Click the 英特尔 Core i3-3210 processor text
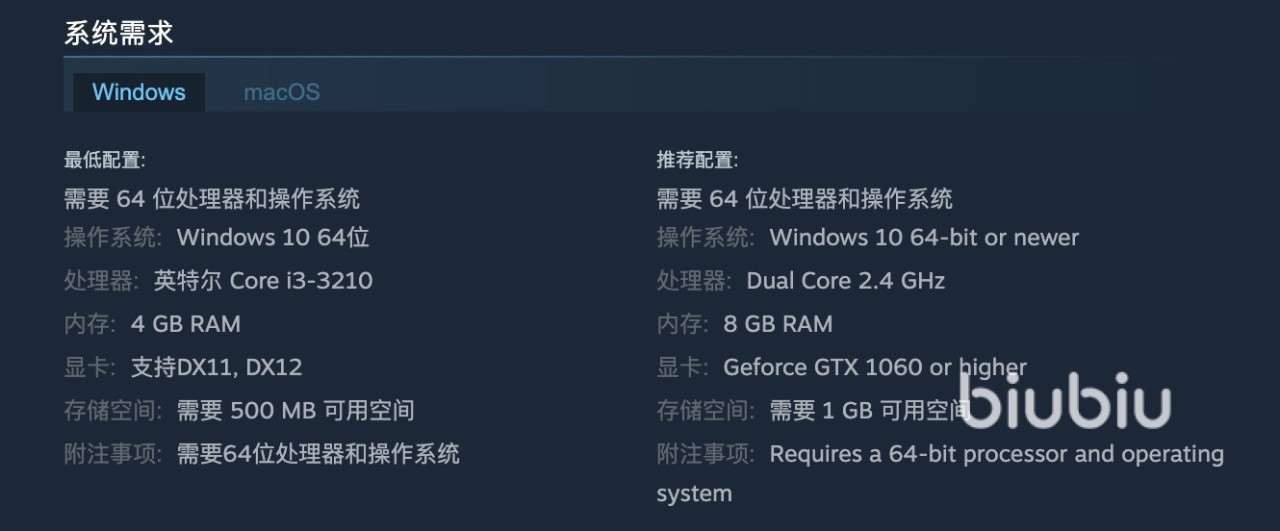The width and height of the screenshot is (1280, 531). point(263,281)
